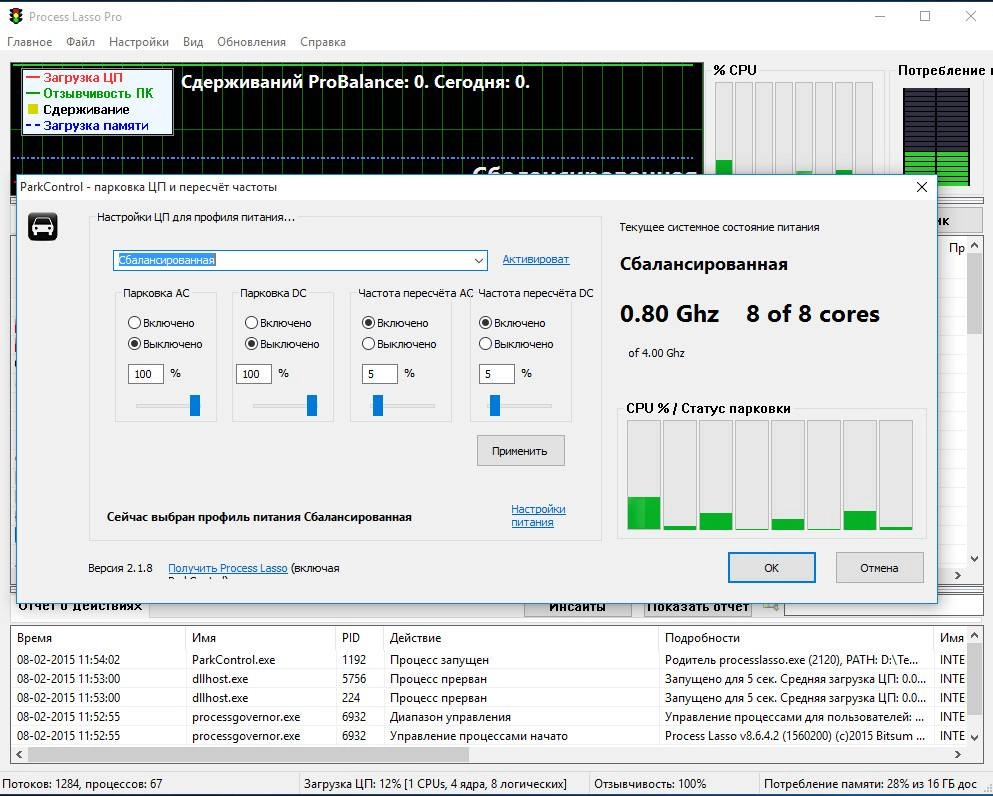Click the Process Lasso traffic-light app icon
The width and height of the screenshot is (993, 796).
tap(16, 16)
